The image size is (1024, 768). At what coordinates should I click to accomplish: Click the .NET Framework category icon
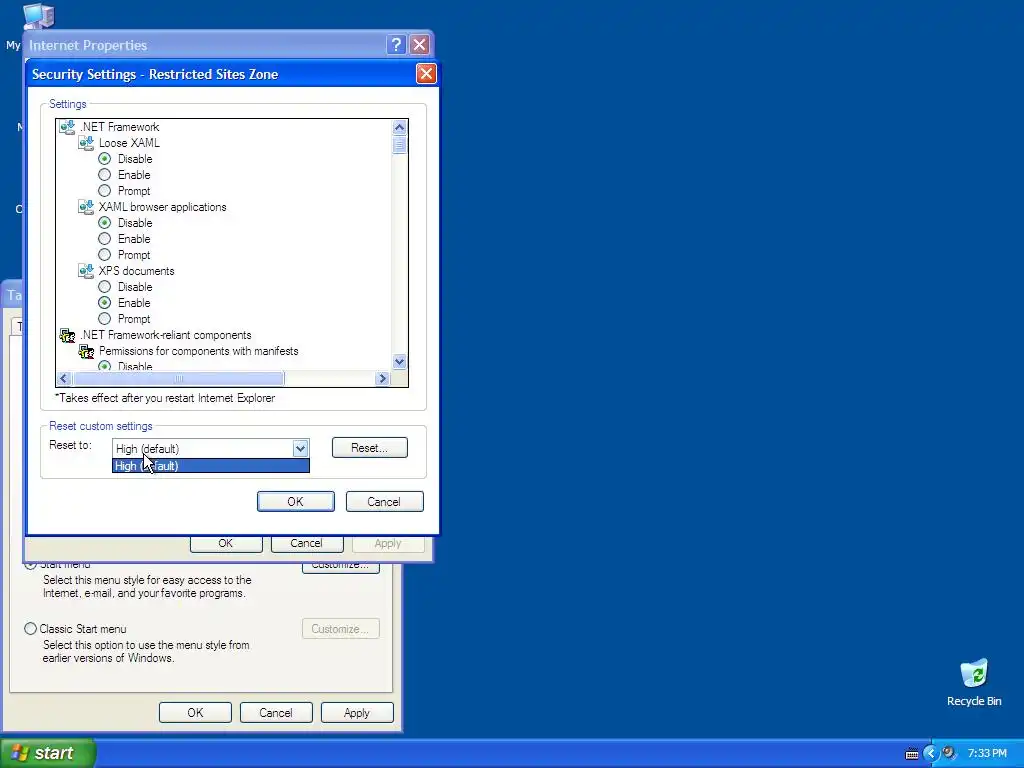click(x=67, y=127)
